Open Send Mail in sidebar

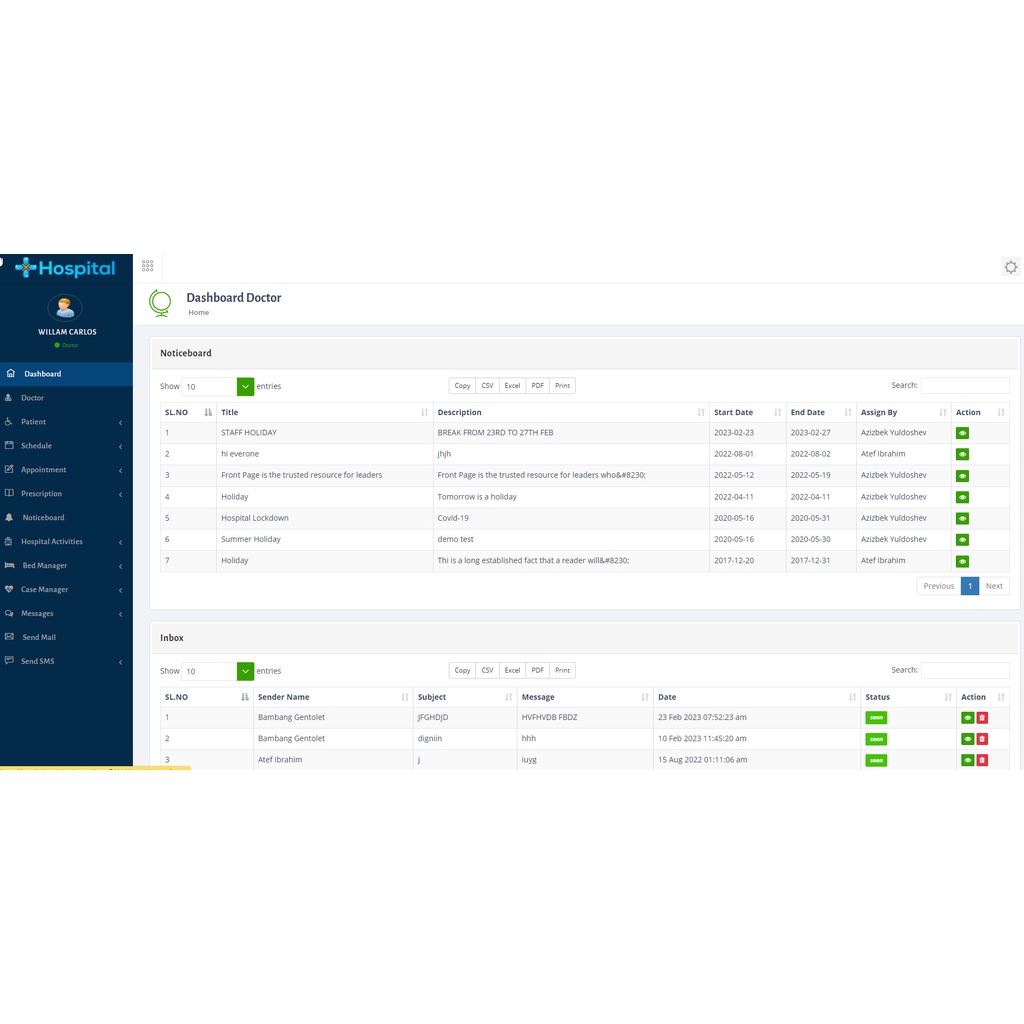coord(40,637)
